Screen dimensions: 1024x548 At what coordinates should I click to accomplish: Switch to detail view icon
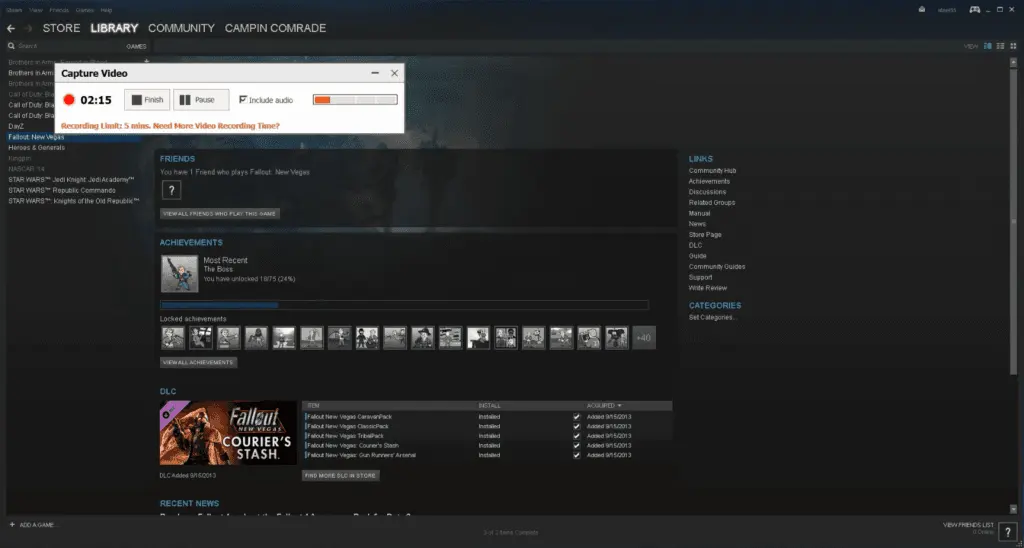987,46
